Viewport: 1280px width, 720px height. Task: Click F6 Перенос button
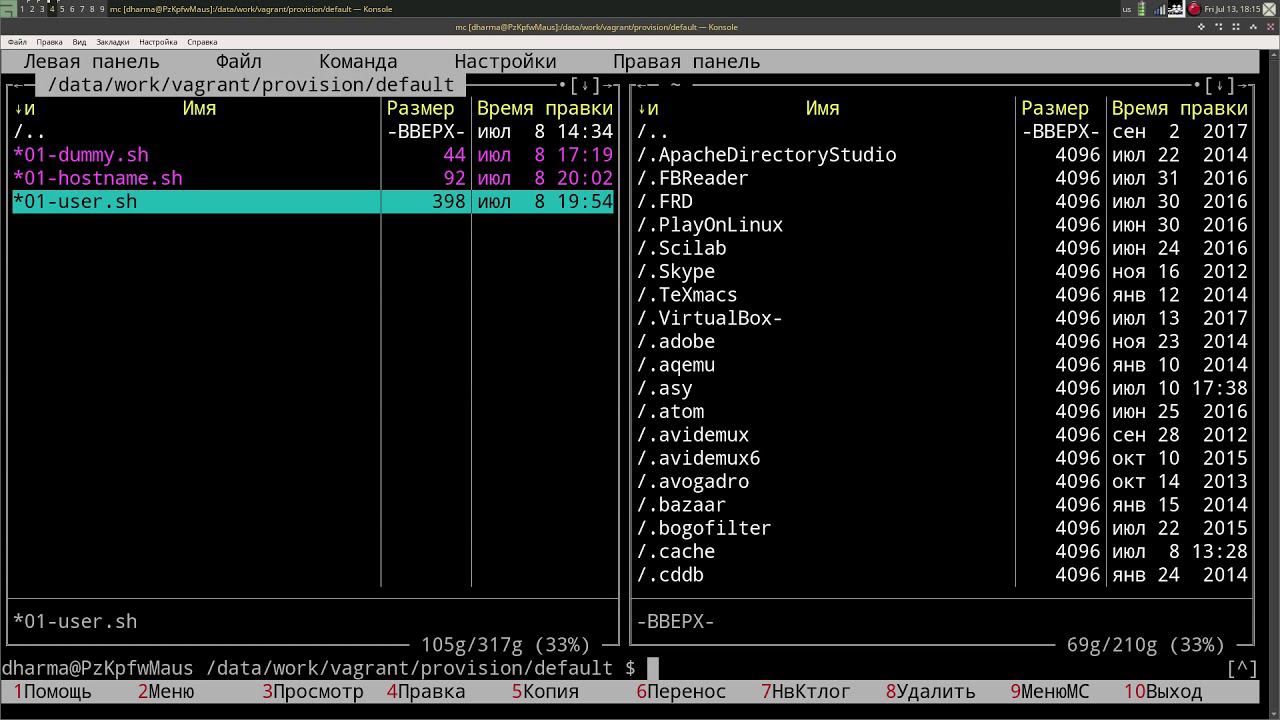pyautogui.click(x=681, y=691)
